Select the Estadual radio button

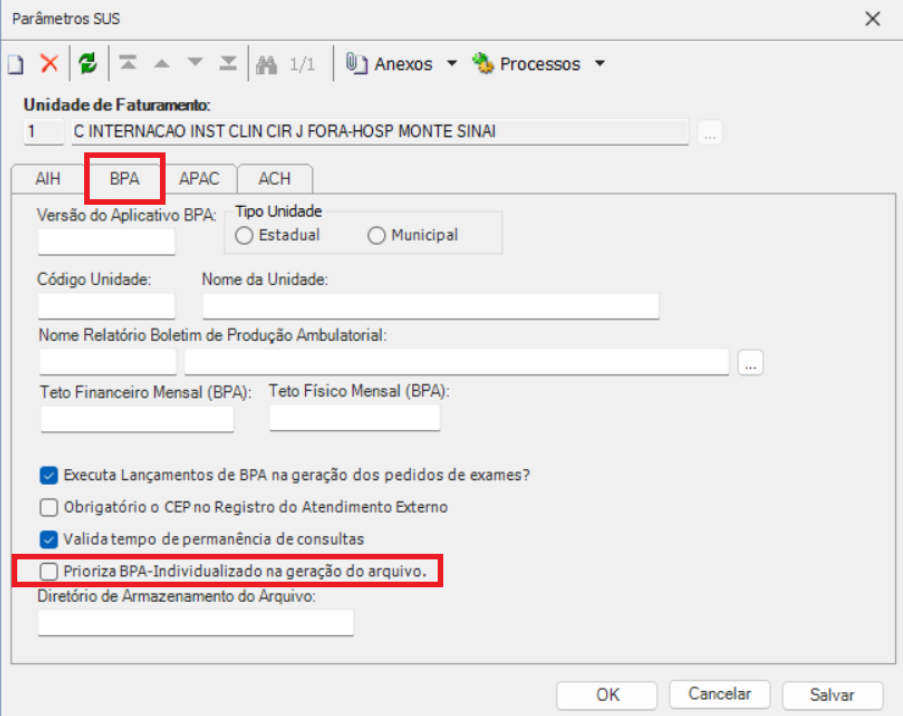pyautogui.click(x=242, y=235)
